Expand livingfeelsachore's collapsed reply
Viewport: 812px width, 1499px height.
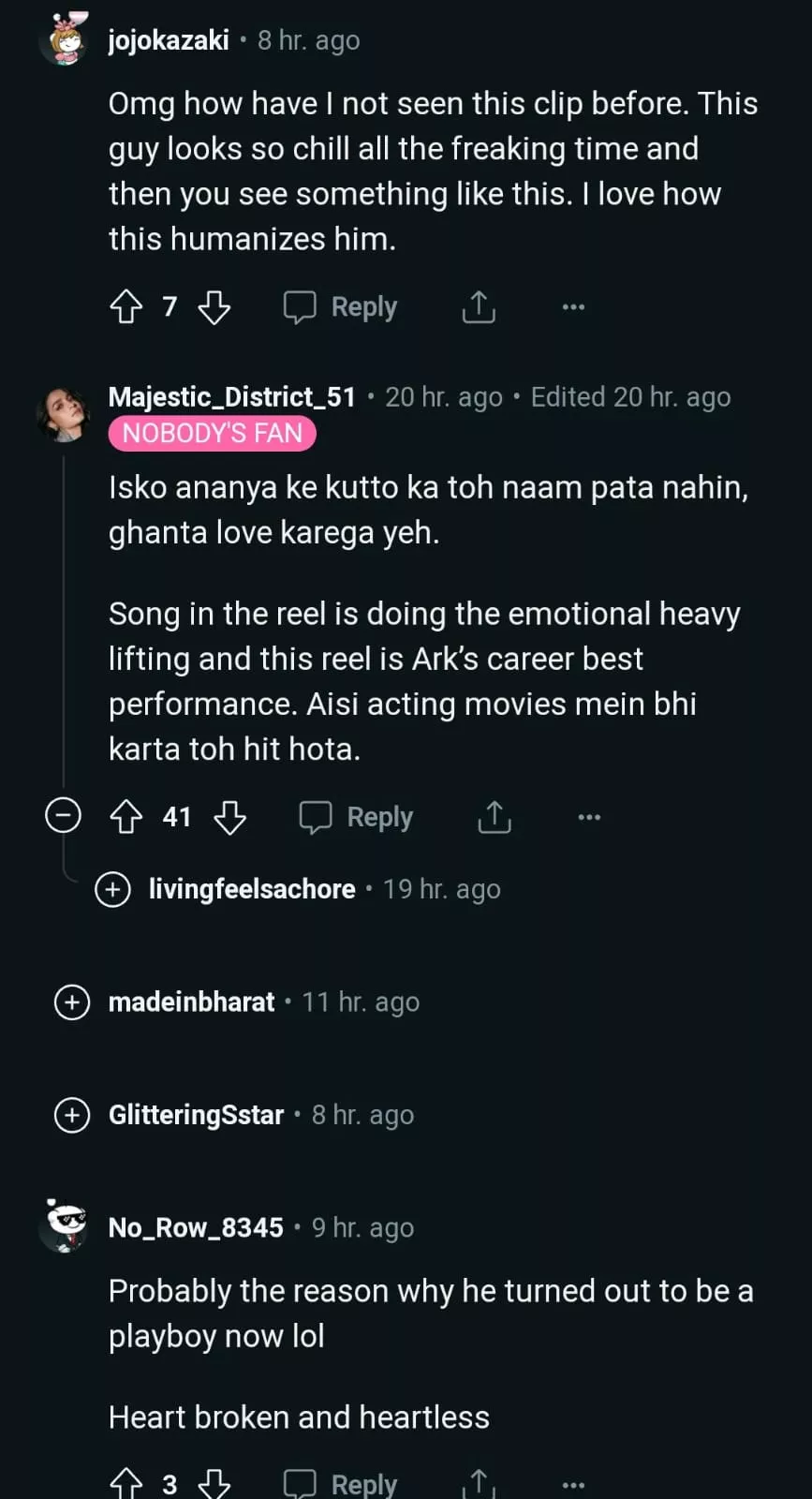click(112, 889)
